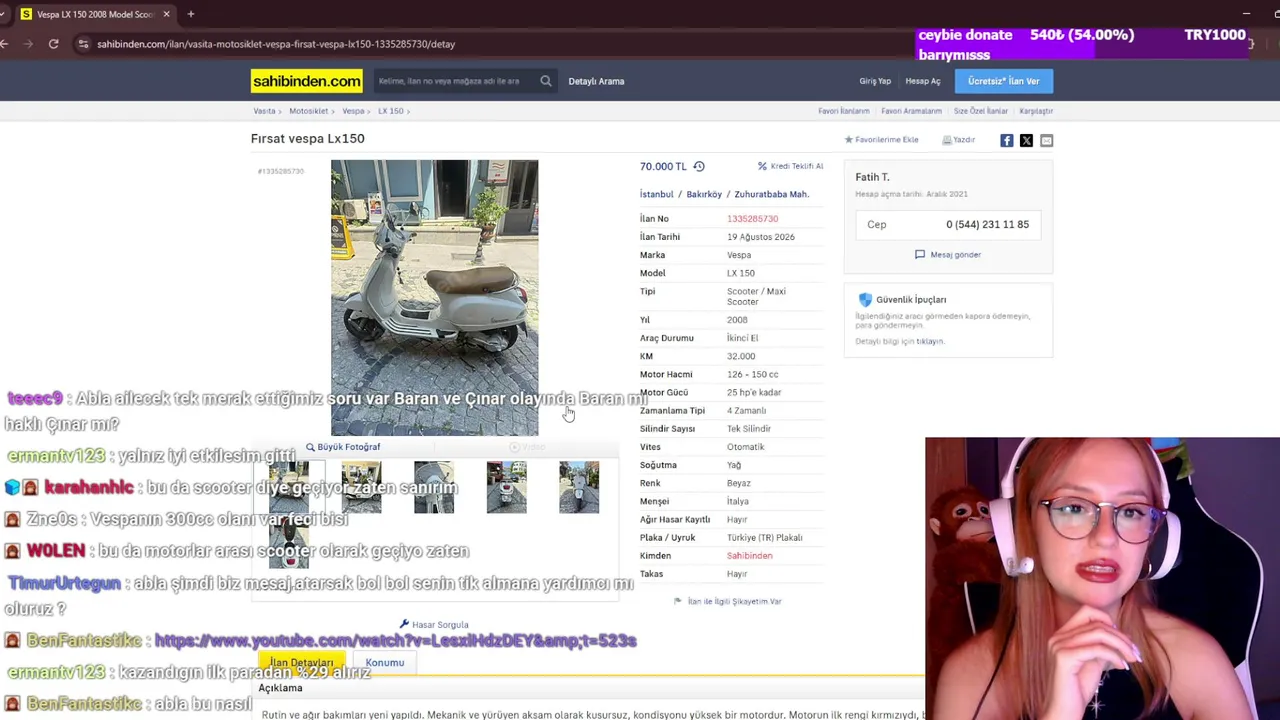
Task: Click the listing date 19 Ağustos 2026
Action: coord(761,237)
